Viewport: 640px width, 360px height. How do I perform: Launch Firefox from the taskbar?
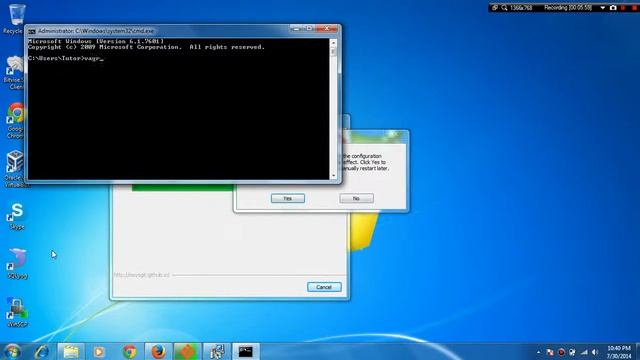click(158, 351)
